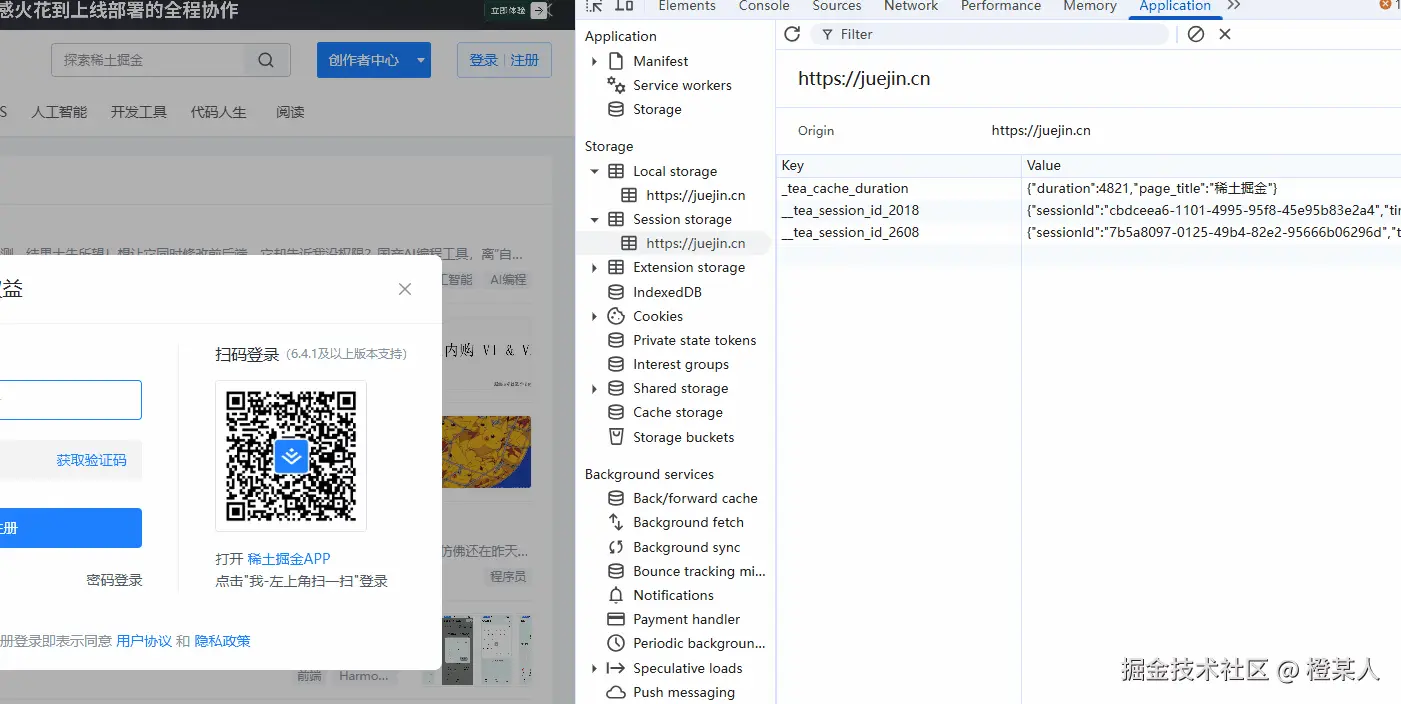Image resolution: width=1401 pixels, height=704 pixels.
Task: Click the Cache storage database icon
Action: 616,412
